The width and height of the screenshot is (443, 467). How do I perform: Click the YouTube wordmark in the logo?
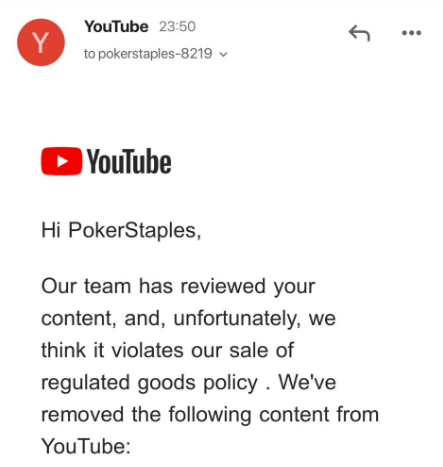129,161
